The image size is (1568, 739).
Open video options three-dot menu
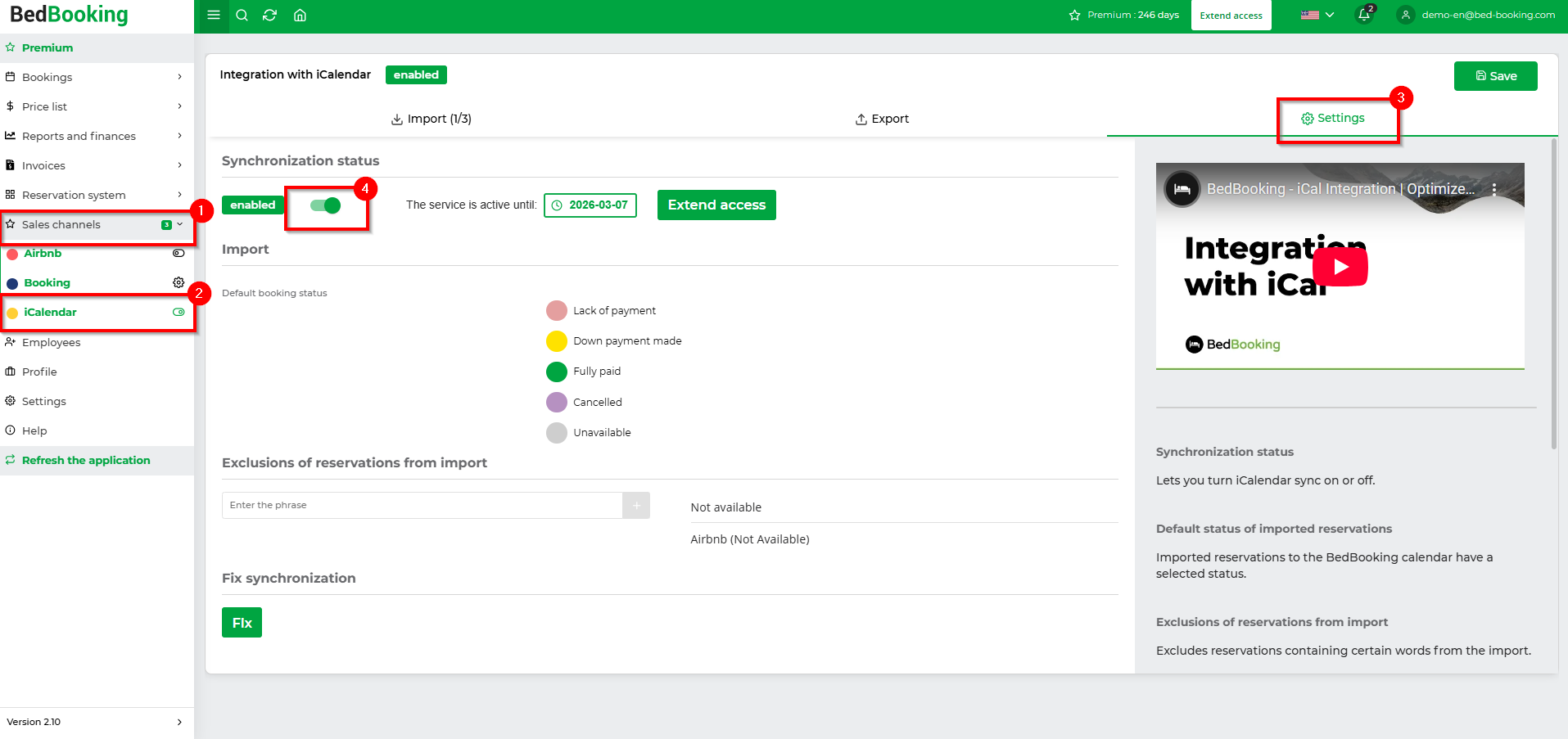tap(1494, 189)
